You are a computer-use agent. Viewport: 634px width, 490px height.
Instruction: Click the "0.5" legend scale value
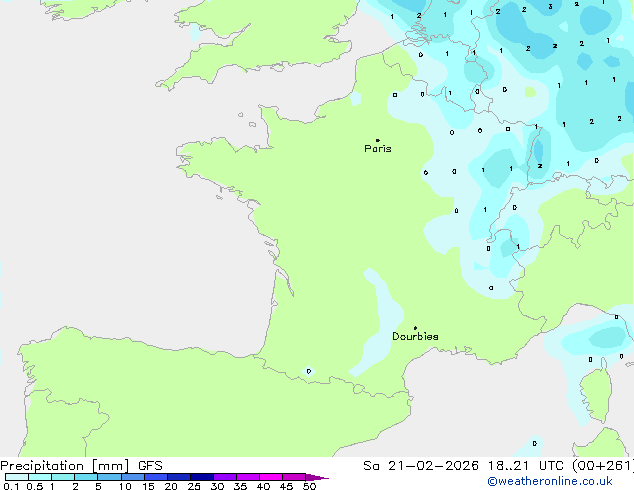click(35, 486)
